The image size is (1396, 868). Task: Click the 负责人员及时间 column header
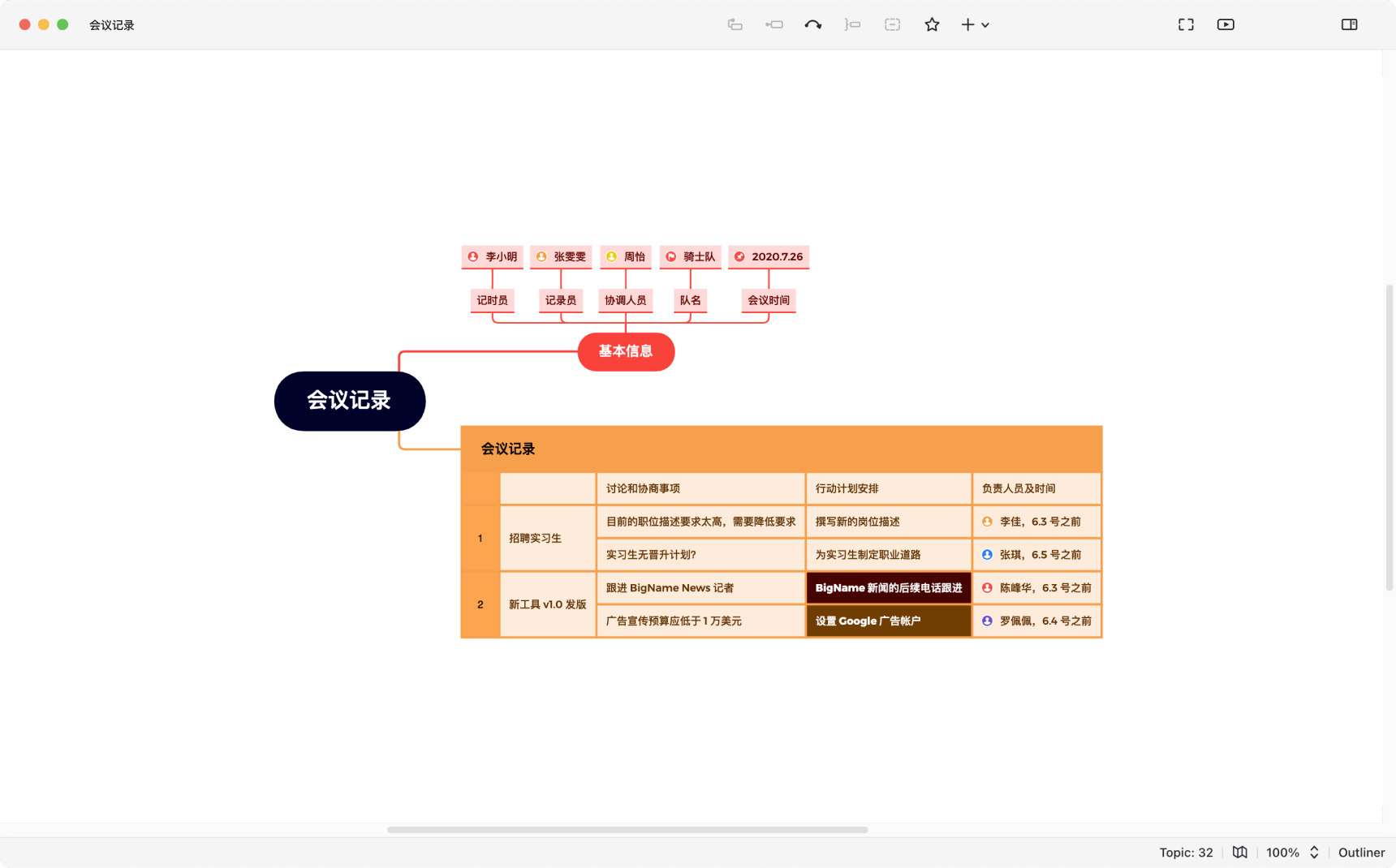(1036, 488)
